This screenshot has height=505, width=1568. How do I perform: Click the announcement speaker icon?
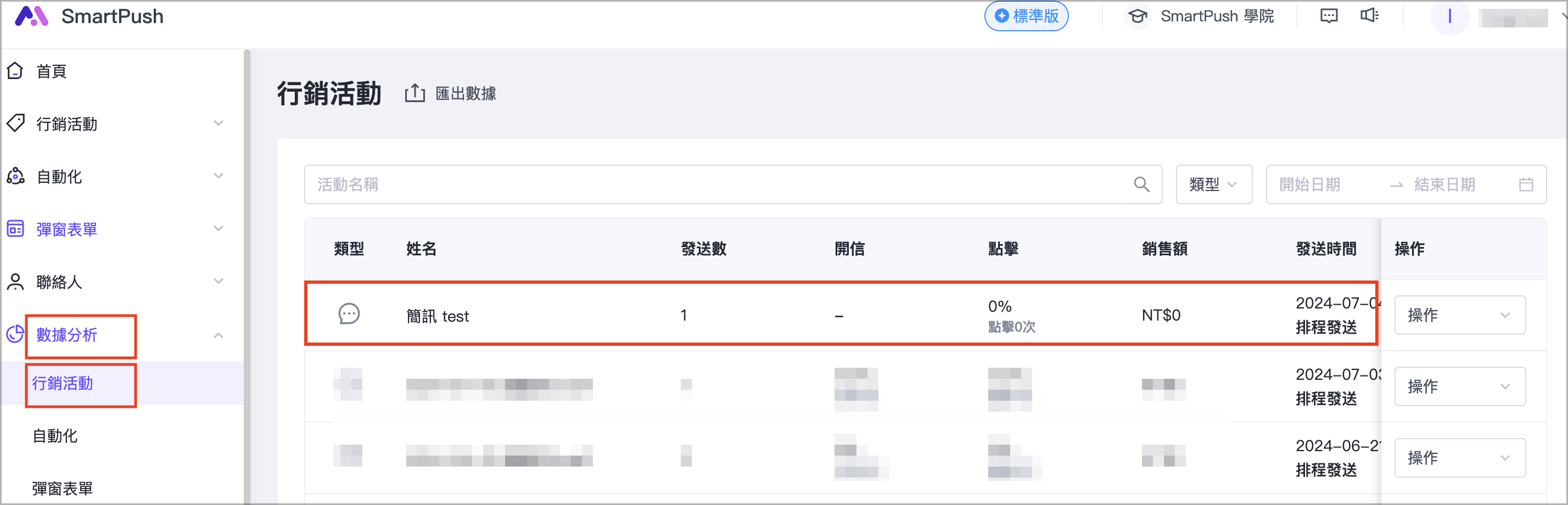coord(1369,16)
